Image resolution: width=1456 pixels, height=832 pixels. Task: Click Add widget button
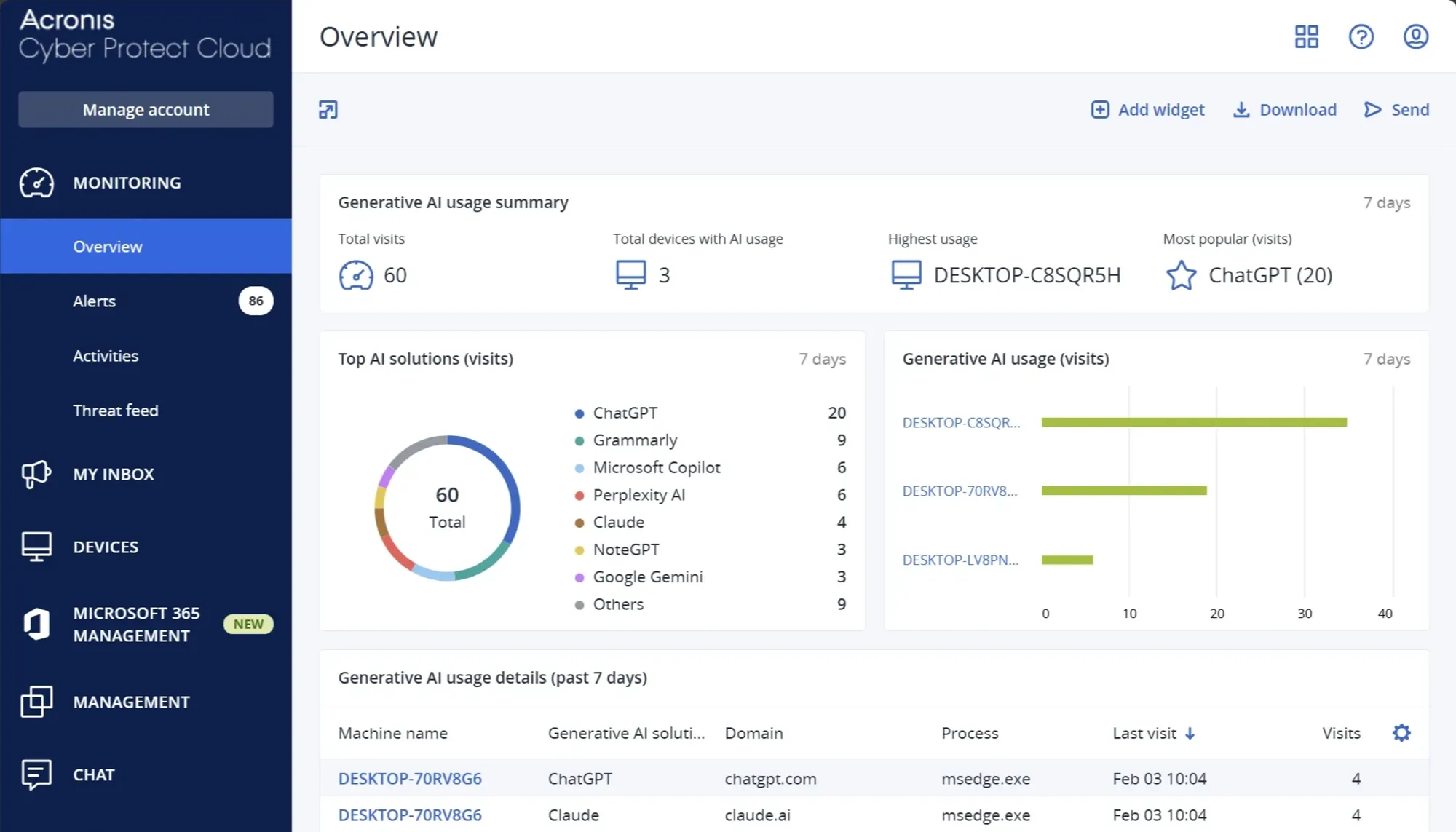tap(1148, 110)
